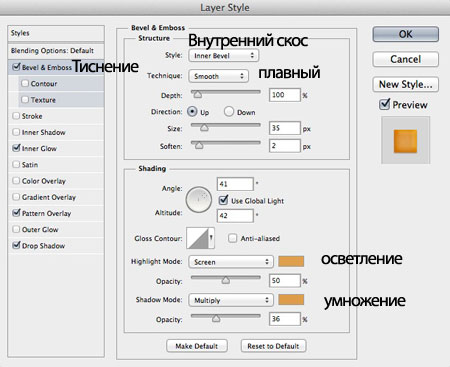
Task: Open the Shadow Mode dropdown showing Multiply
Action: click(231, 300)
